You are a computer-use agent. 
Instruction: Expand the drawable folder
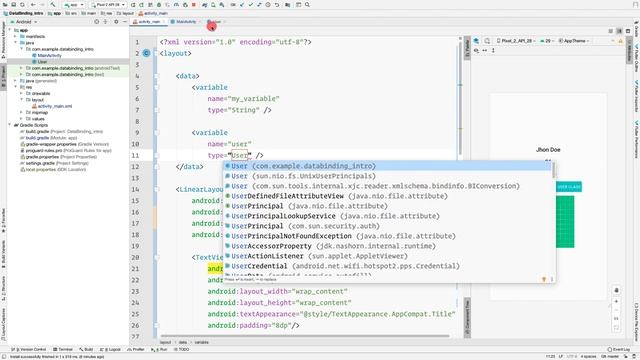click(x=21, y=93)
